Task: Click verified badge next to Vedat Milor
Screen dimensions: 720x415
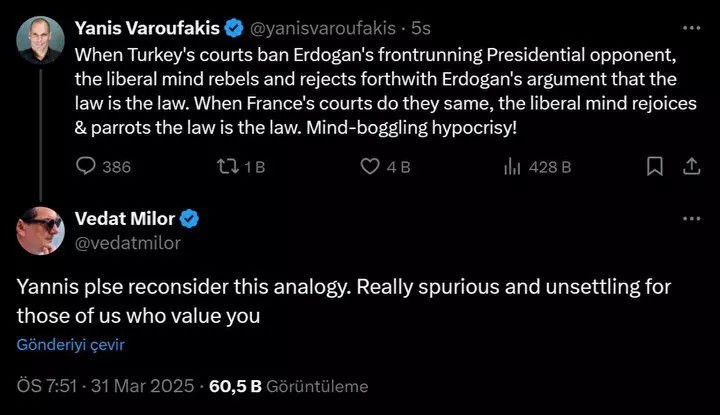Action: pyautogui.click(x=187, y=219)
